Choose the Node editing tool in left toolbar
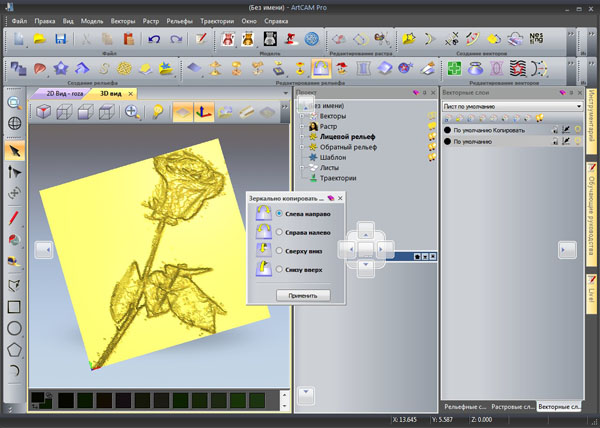Viewport: 600px width, 428px height. click(15, 172)
